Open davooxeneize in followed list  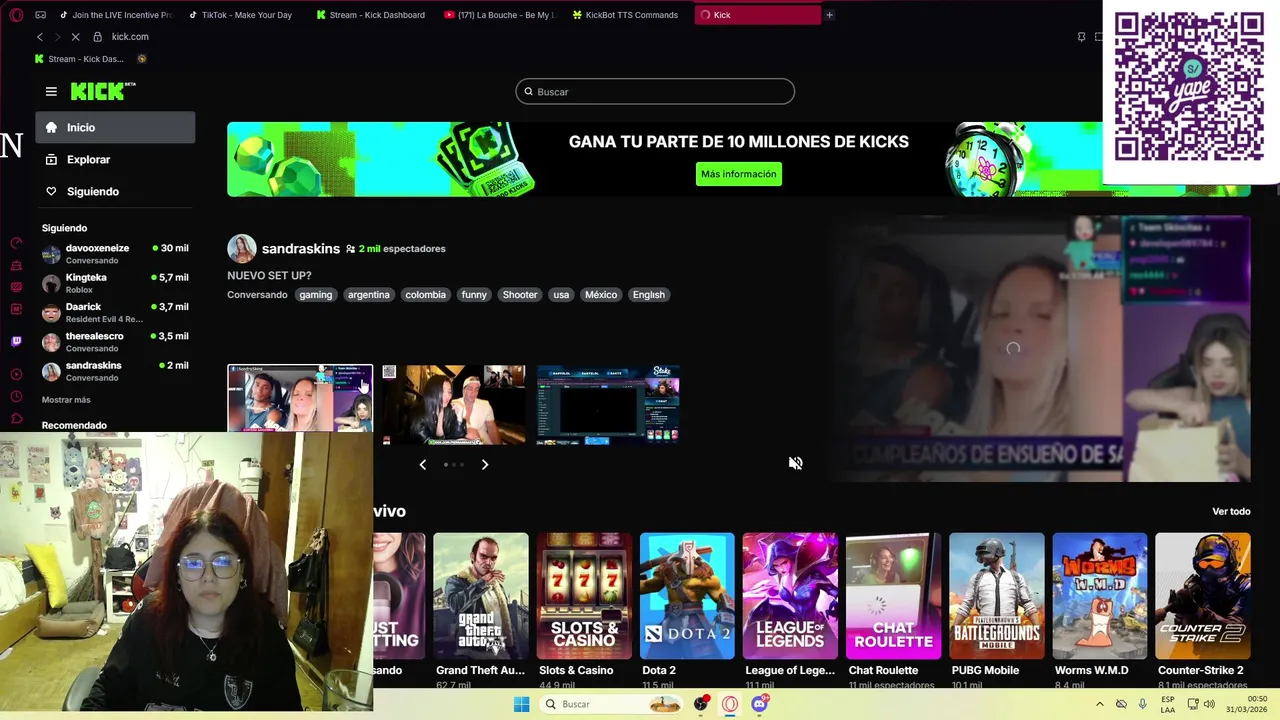[x=115, y=254]
